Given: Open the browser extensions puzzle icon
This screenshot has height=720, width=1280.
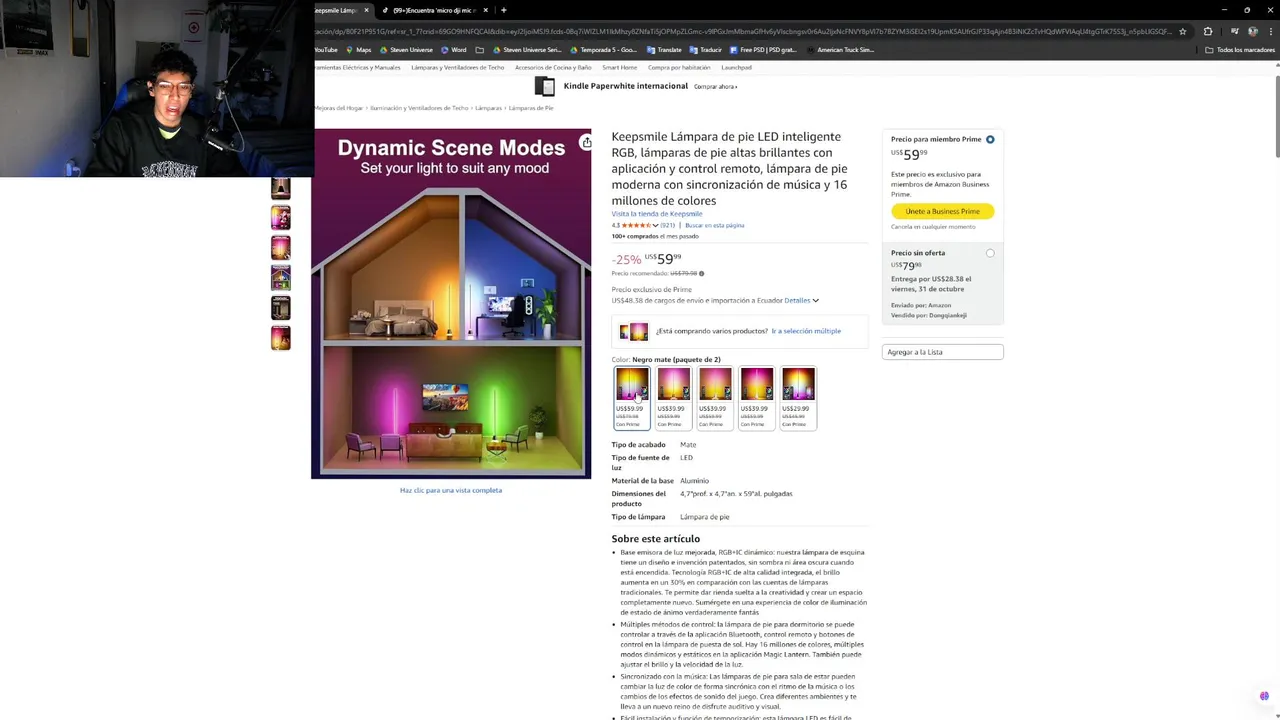Looking at the screenshot, I should tap(1208, 31).
